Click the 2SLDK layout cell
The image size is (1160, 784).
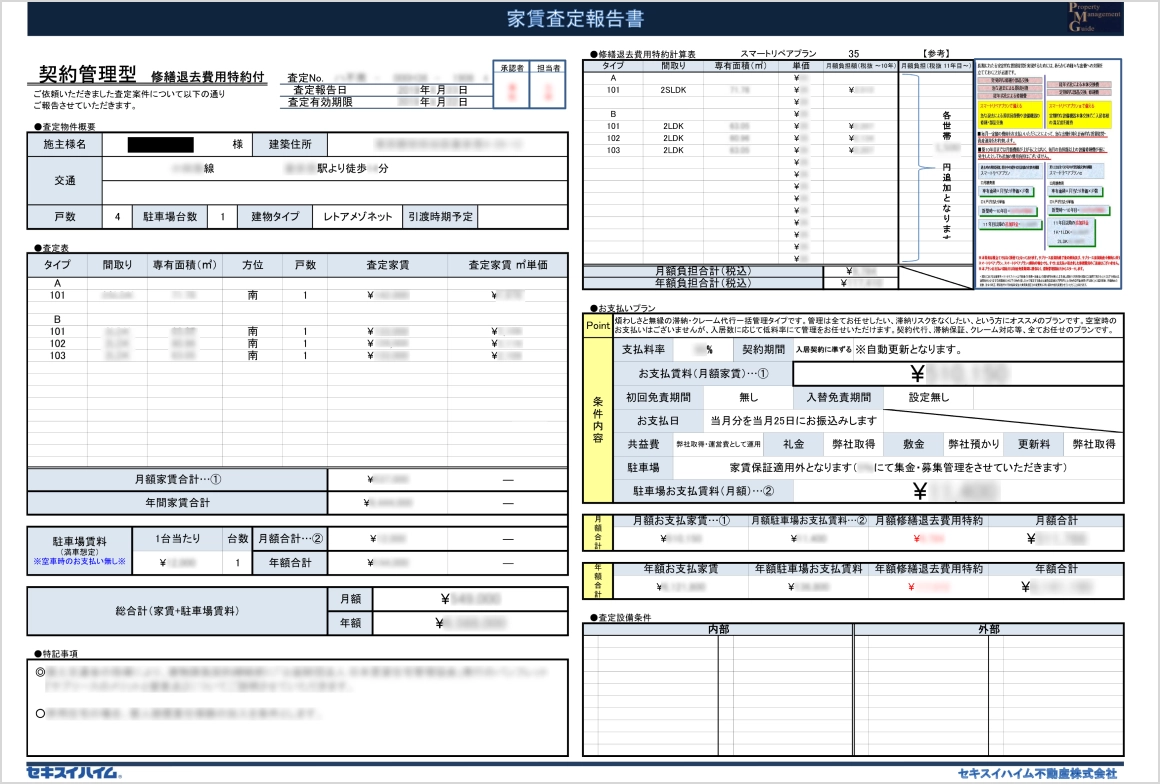coord(673,90)
